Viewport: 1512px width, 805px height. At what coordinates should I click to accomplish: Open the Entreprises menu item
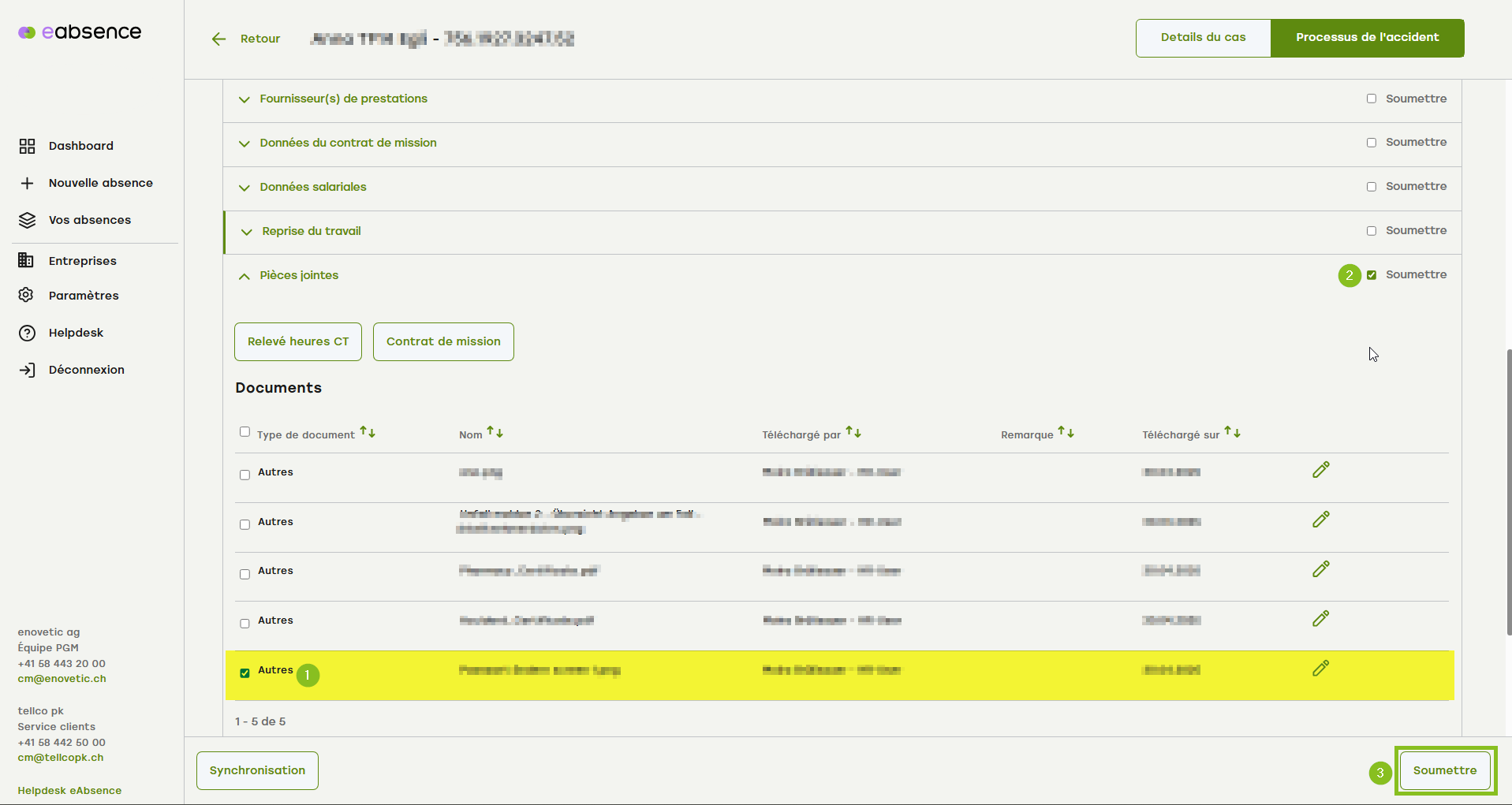tap(82, 261)
